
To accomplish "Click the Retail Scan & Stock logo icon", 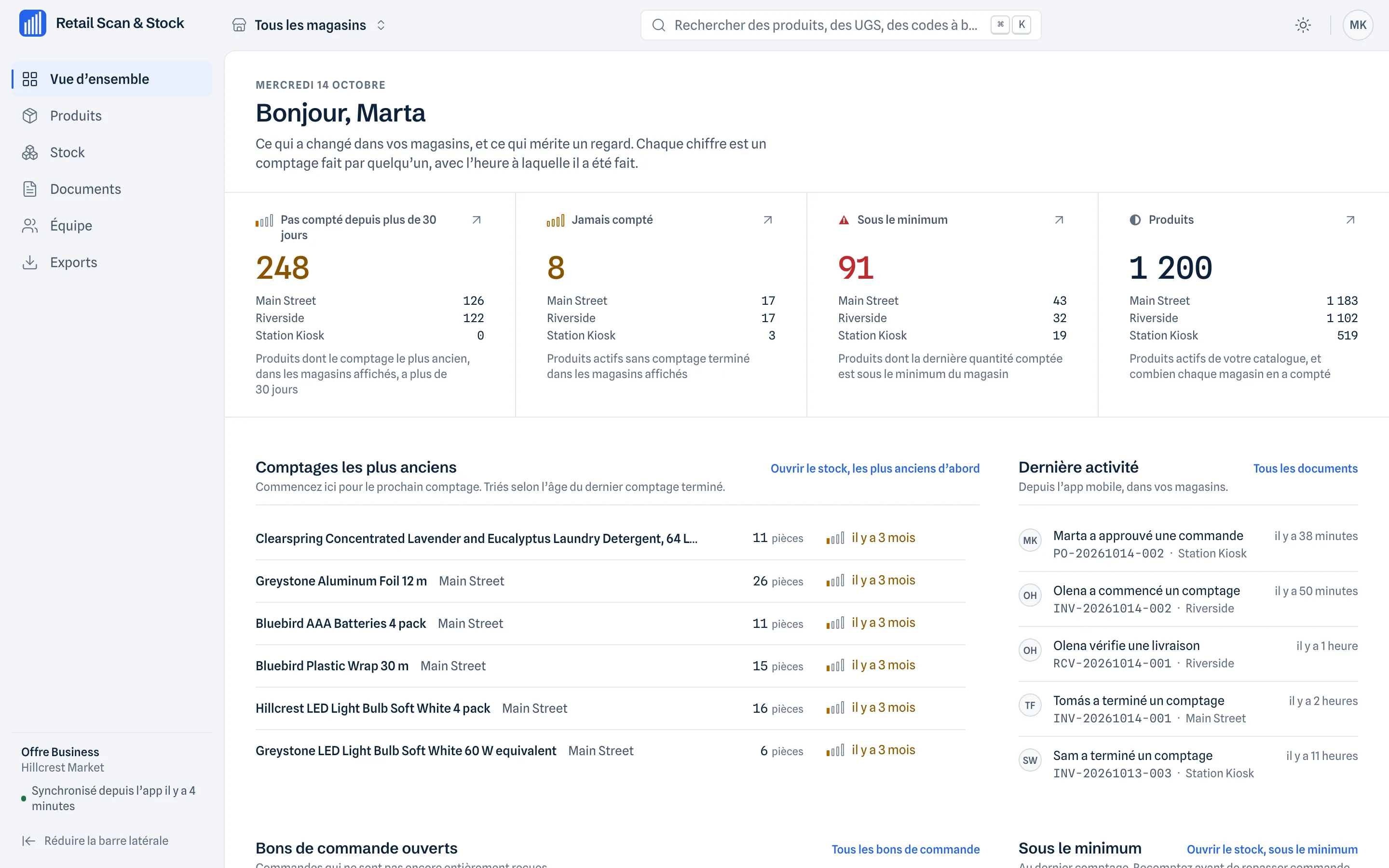I will click(33, 24).
